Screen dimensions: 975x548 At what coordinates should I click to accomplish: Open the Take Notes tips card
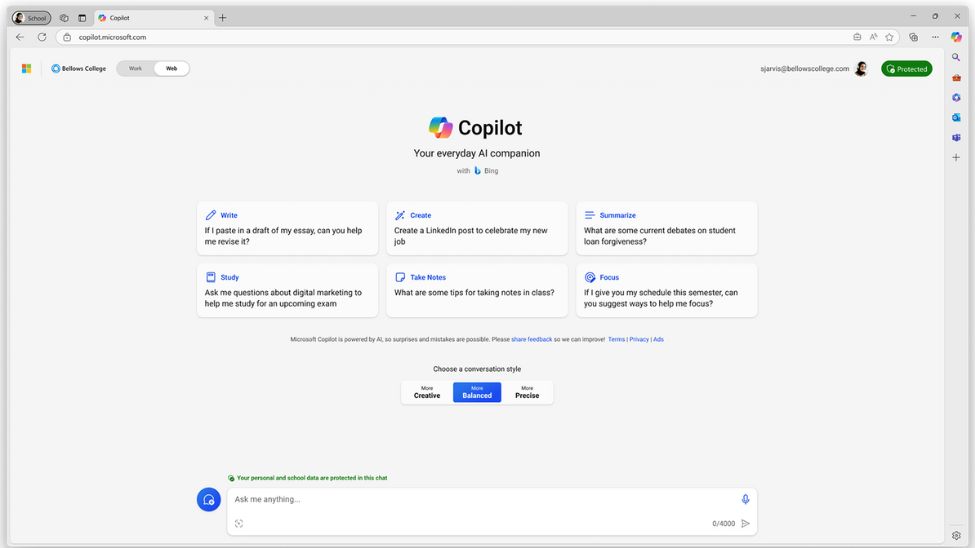click(x=477, y=290)
